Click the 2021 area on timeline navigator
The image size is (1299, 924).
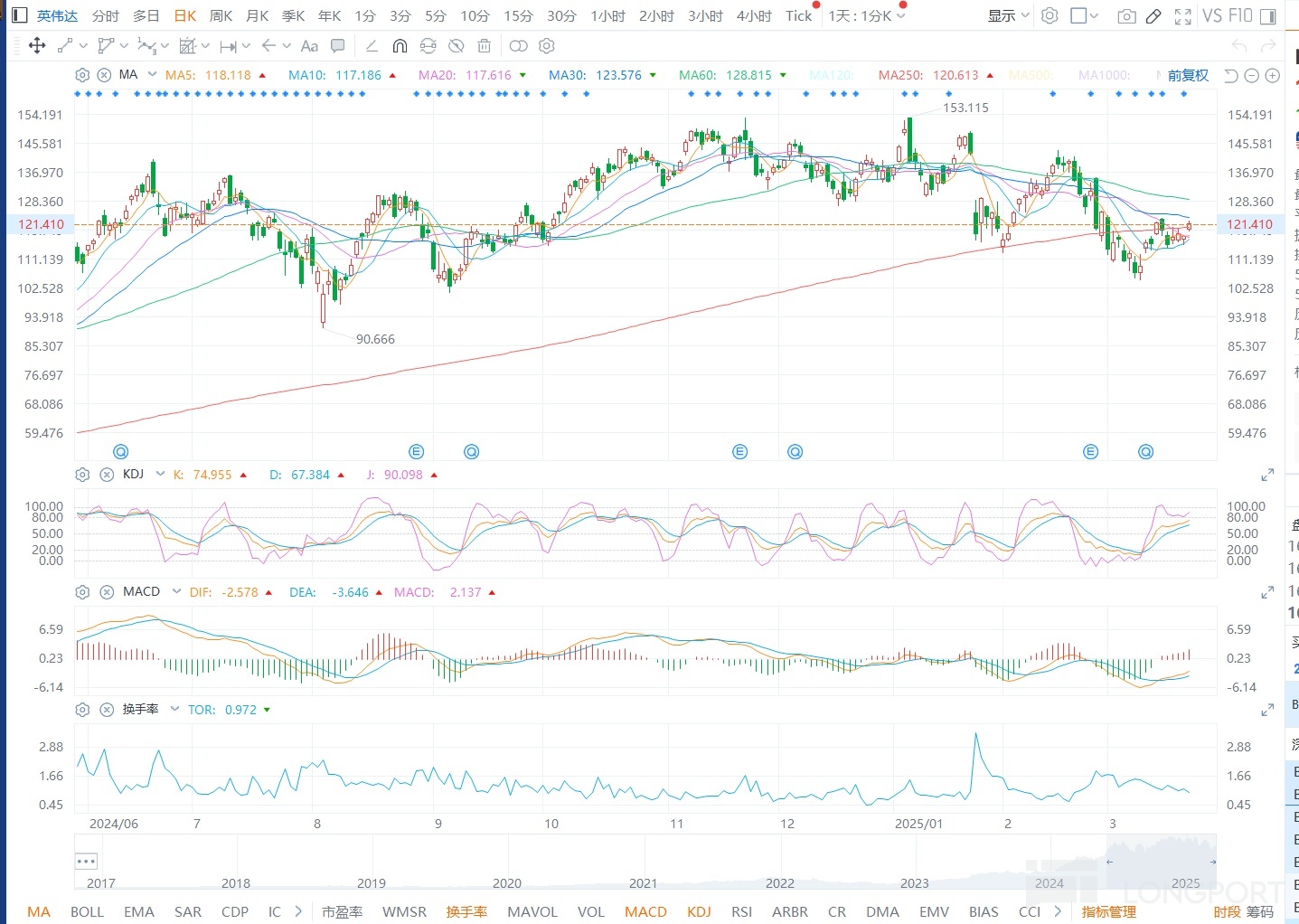coord(643,882)
